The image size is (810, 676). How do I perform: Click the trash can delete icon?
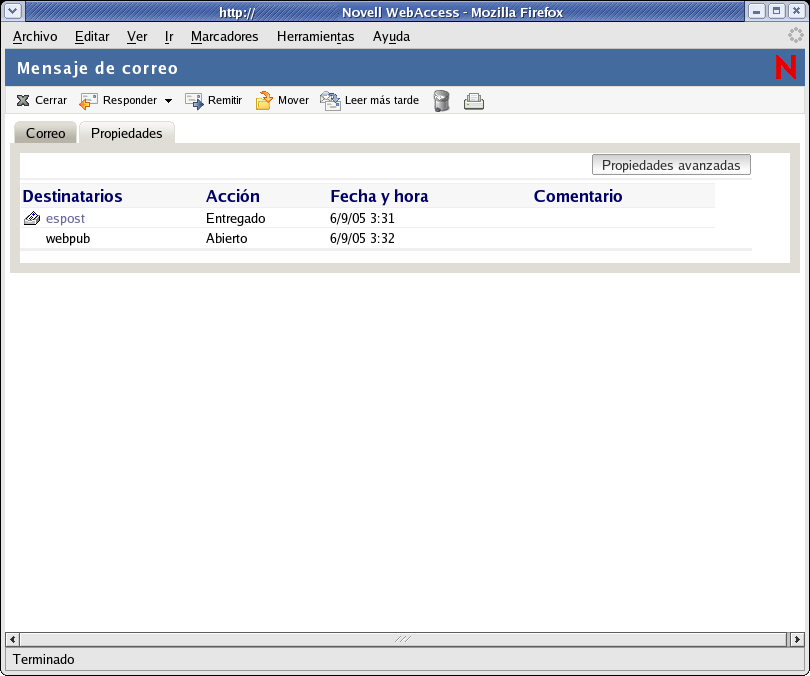(442, 101)
